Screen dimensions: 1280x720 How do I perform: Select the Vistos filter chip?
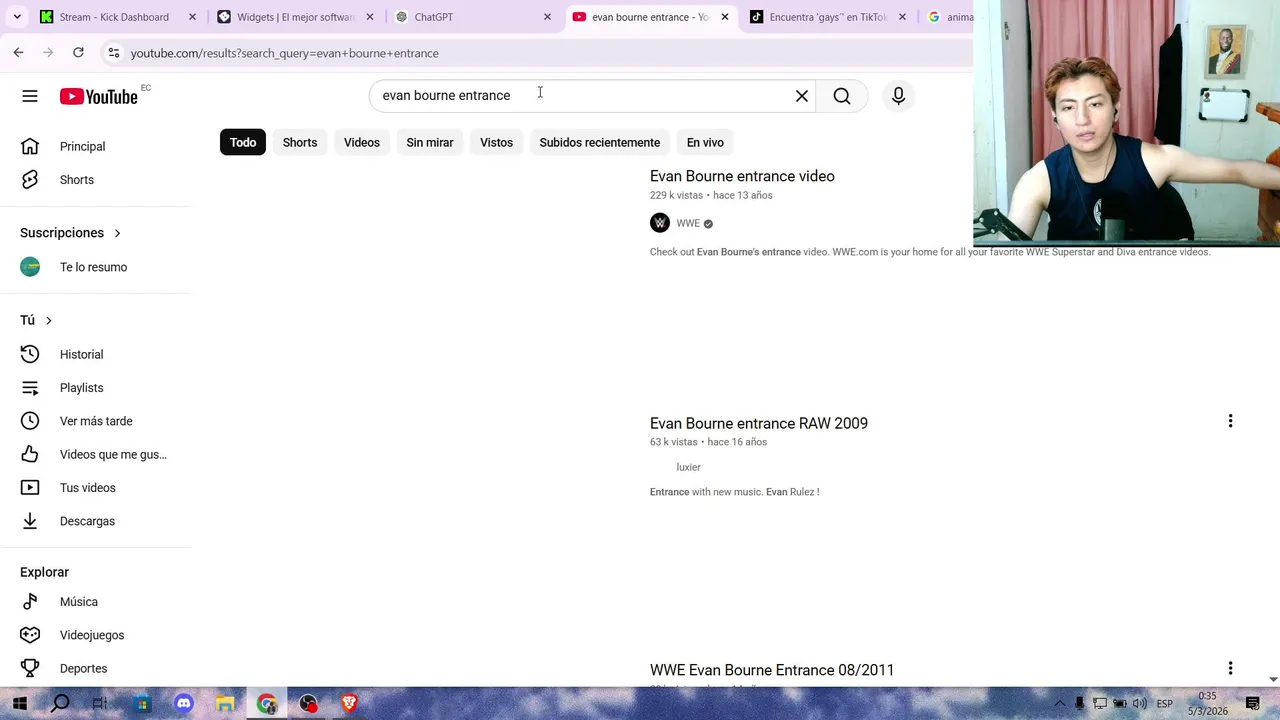[496, 142]
